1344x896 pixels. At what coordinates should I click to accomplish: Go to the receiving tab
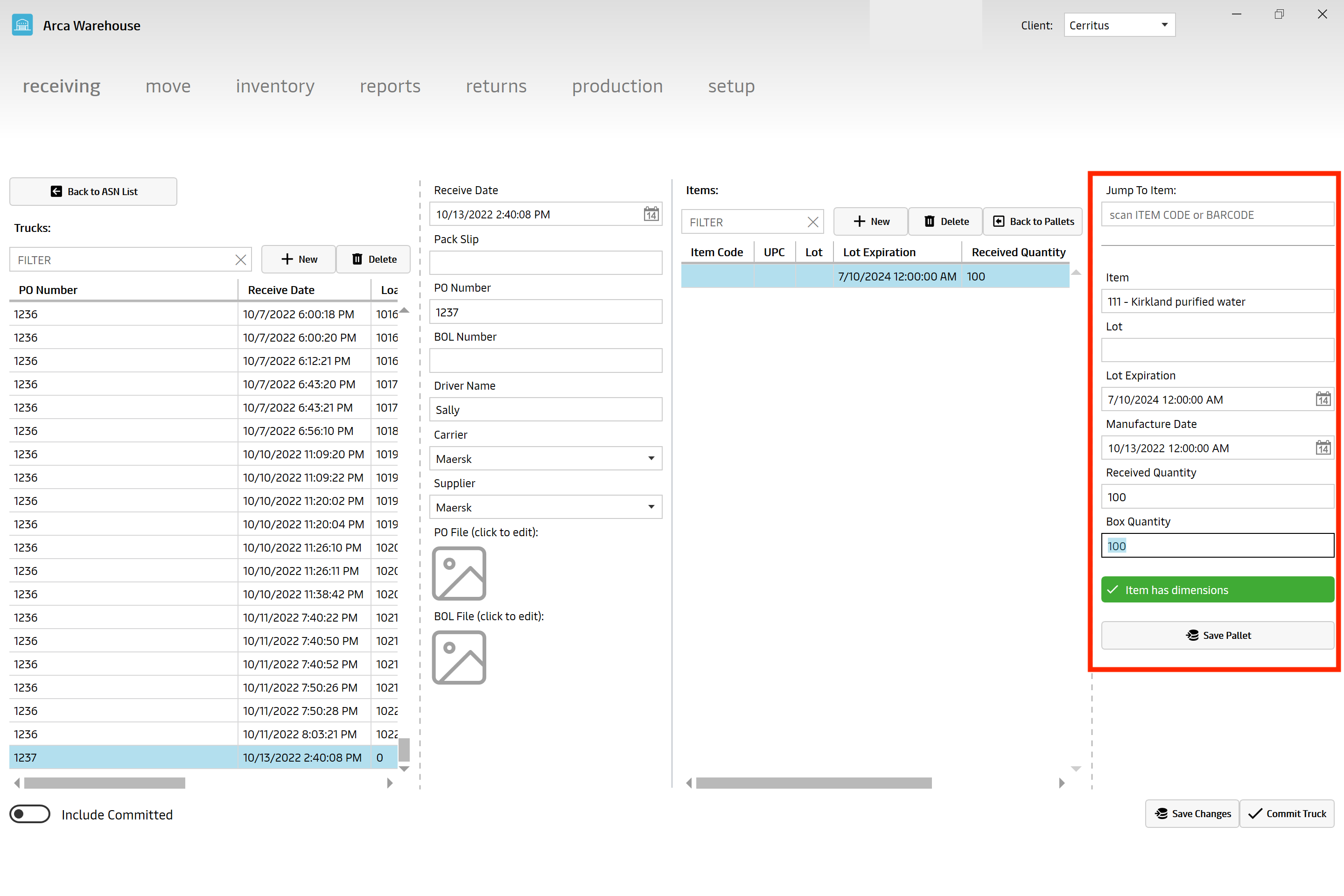[x=62, y=86]
